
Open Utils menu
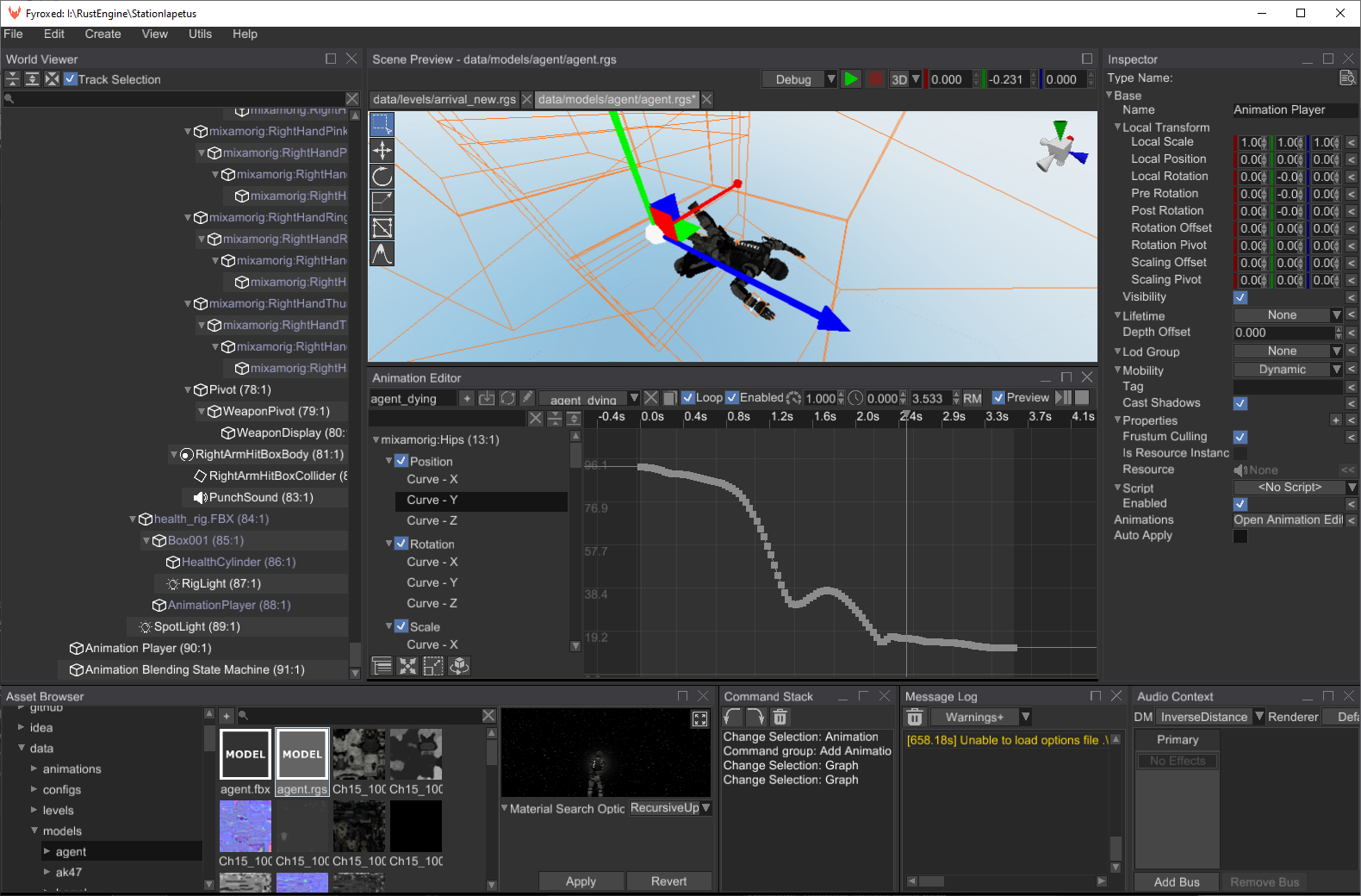pyautogui.click(x=200, y=34)
